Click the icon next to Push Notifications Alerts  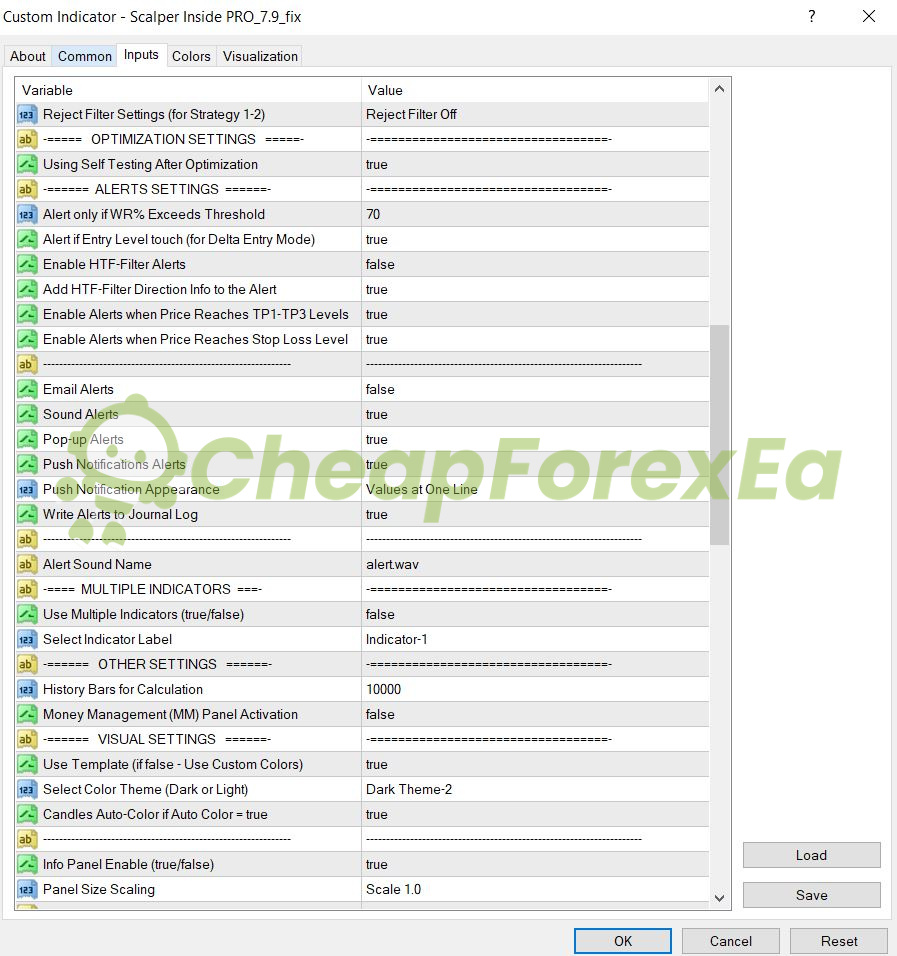click(26, 465)
